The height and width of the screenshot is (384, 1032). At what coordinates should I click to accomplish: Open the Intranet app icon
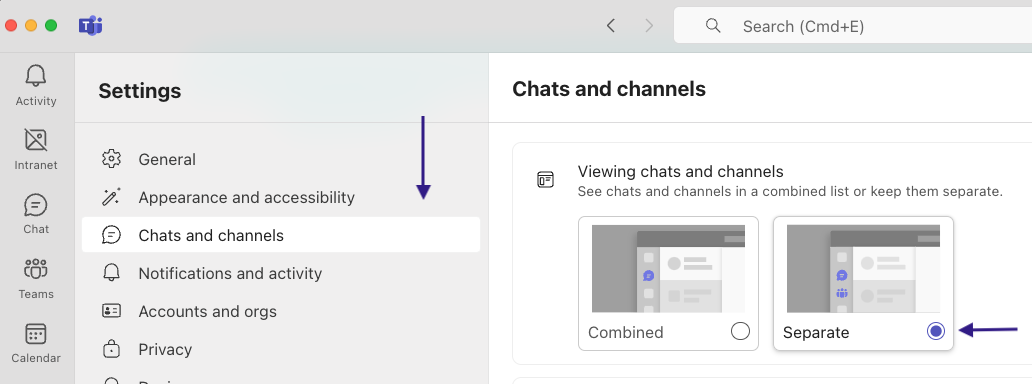36,140
